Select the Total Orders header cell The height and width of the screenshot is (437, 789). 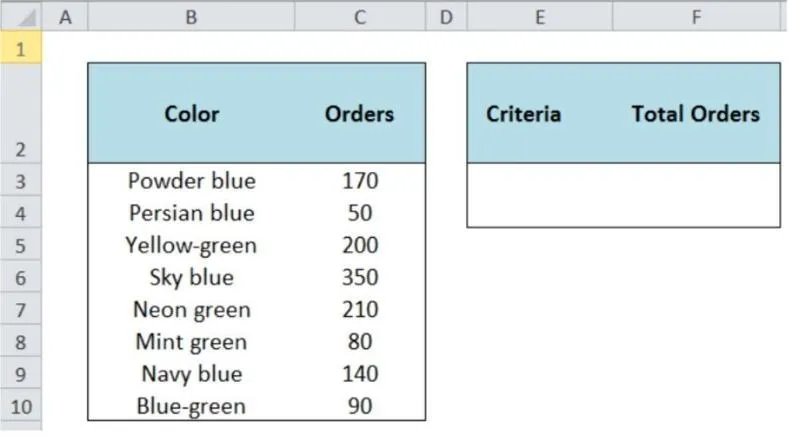tap(696, 114)
